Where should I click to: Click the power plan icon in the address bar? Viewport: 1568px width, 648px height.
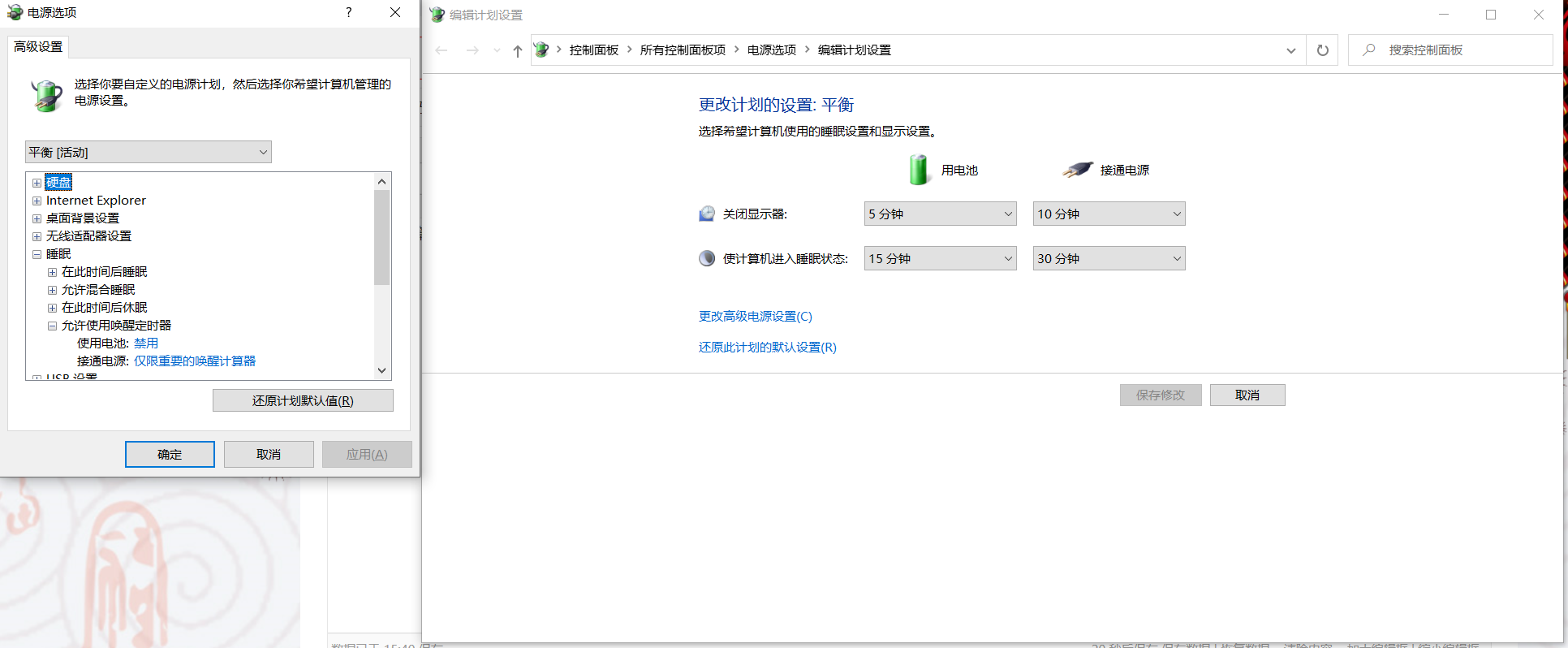541,50
